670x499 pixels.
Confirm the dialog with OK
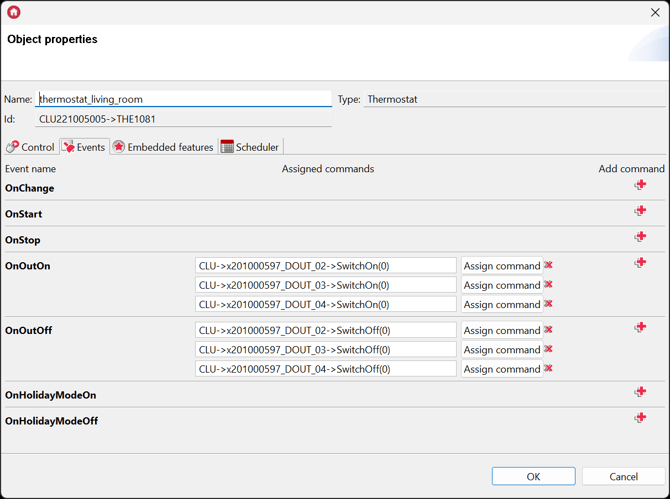coord(533,476)
